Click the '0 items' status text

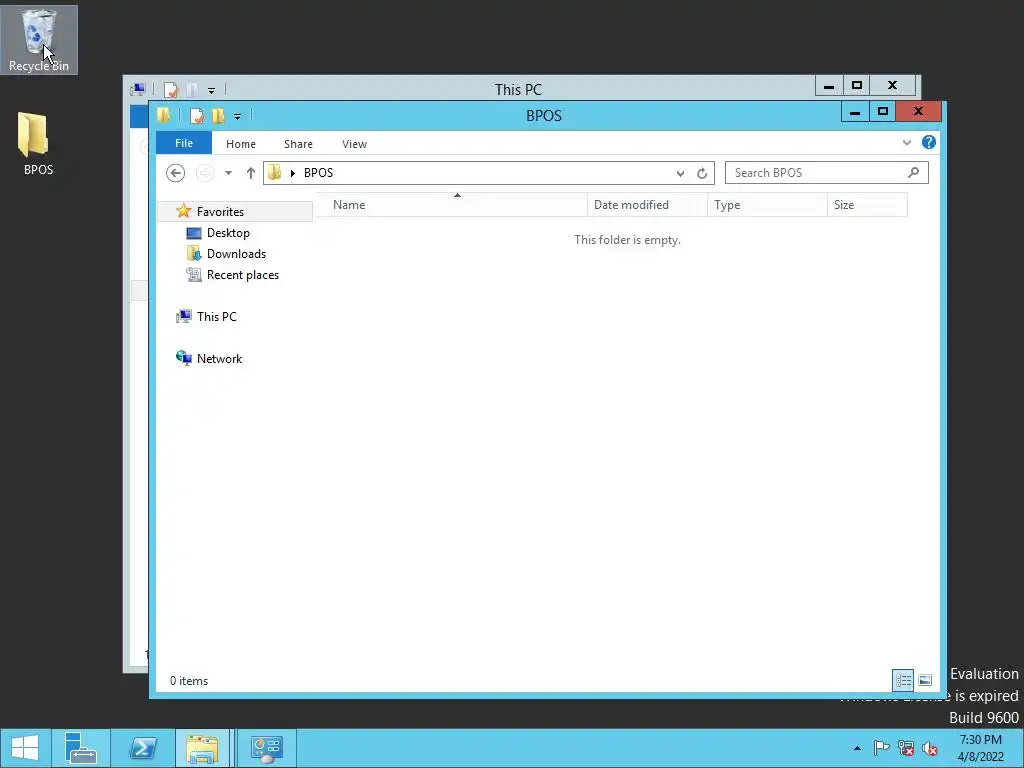coord(189,680)
